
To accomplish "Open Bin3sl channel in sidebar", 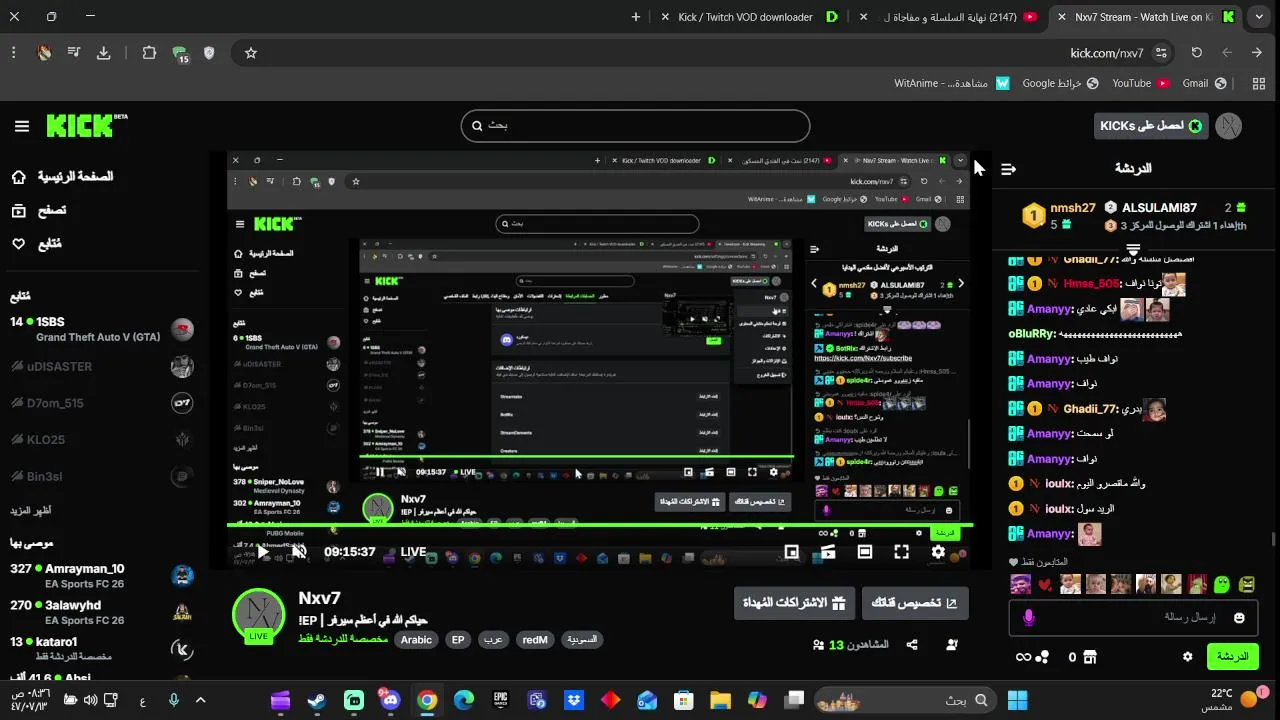I will [x=100, y=476].
